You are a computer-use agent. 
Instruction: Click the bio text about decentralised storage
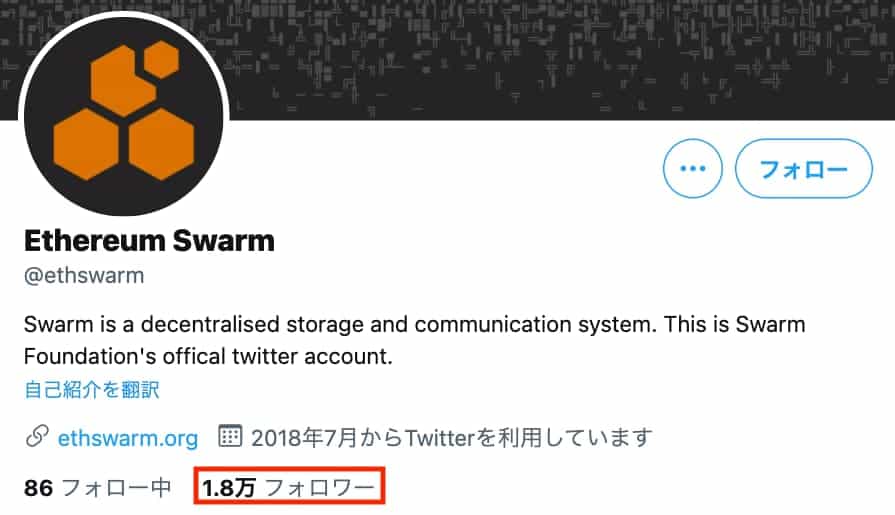click(x=414, y=340)
